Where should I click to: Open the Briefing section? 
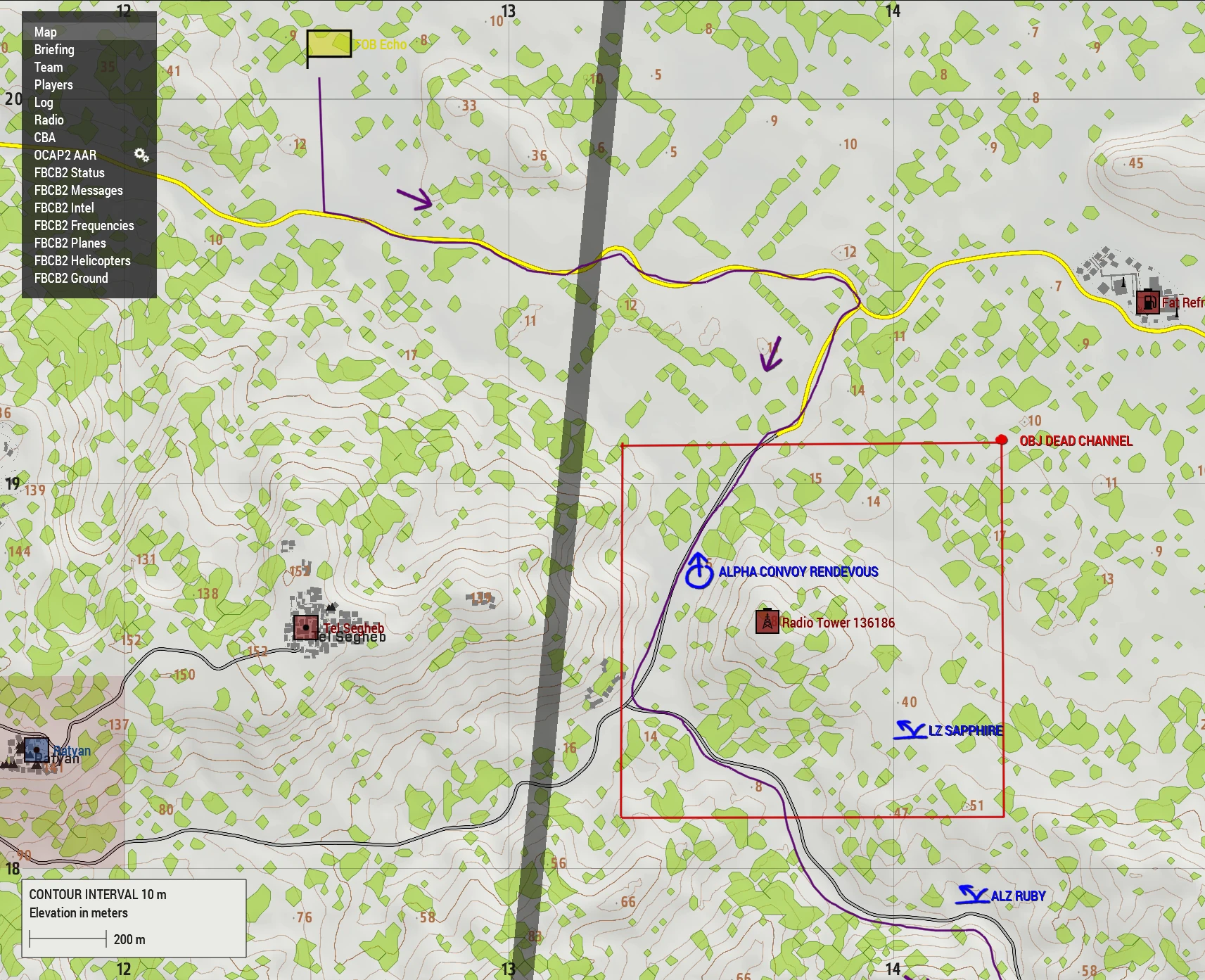[x=54, y=49]
